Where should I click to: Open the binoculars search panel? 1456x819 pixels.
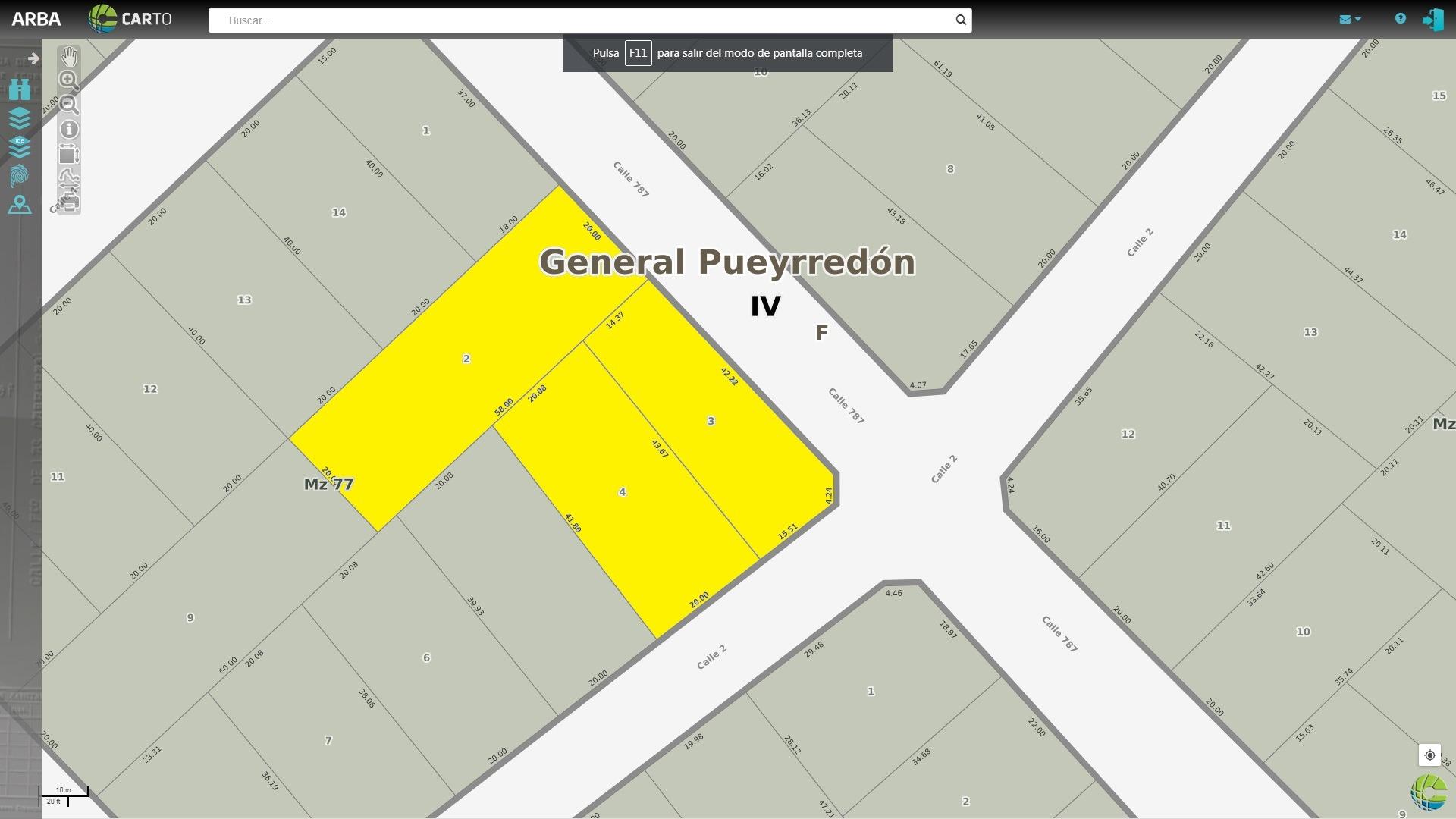[x=20, y=89]
